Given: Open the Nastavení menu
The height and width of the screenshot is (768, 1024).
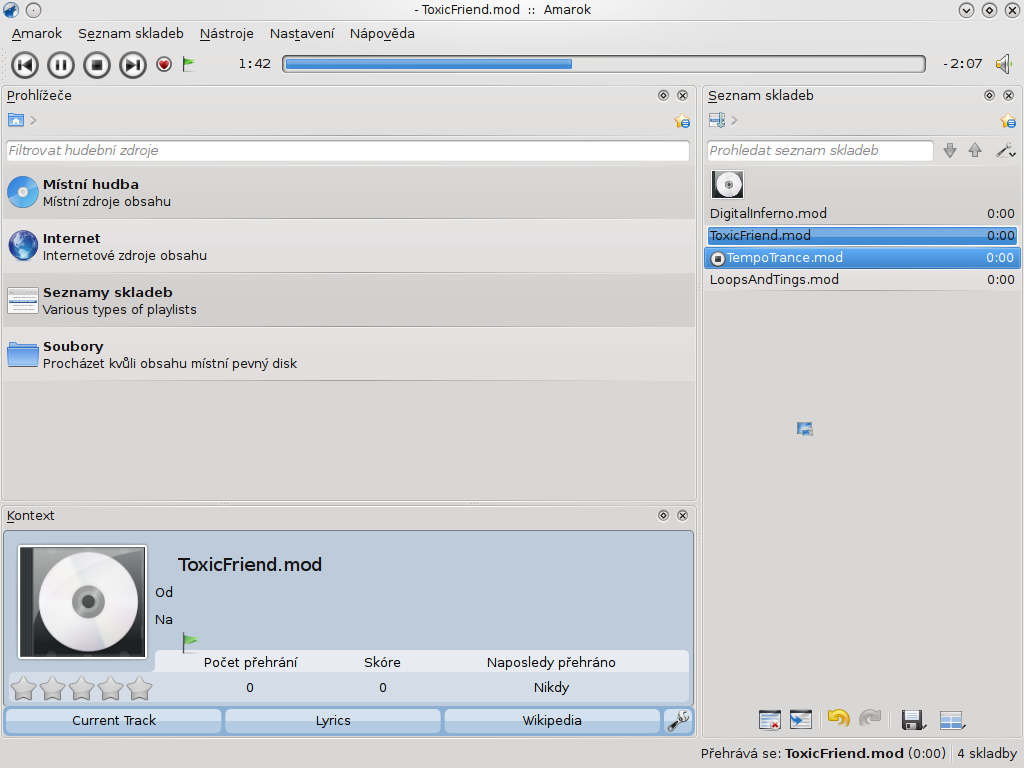Looking at the screenshot, I should 302,33.
